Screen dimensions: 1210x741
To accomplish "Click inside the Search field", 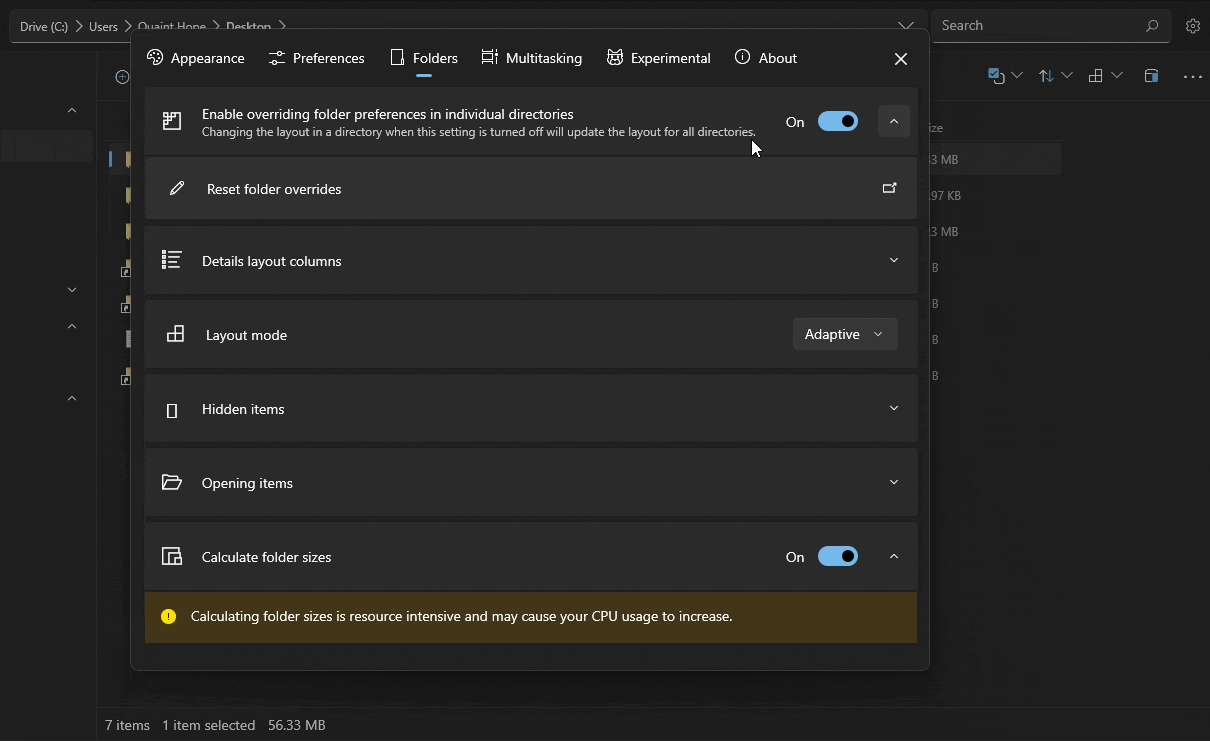I will click(x=1040, y=24).
